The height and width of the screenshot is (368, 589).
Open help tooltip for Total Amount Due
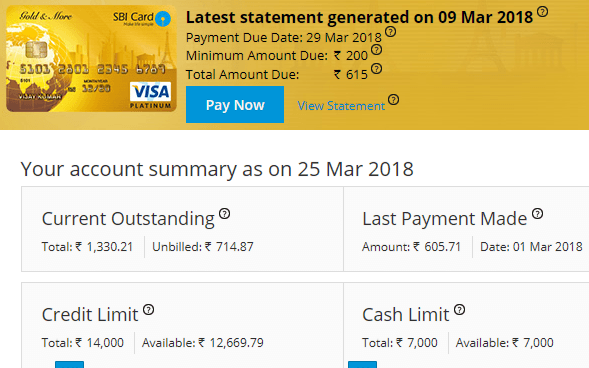pos(376,69)
